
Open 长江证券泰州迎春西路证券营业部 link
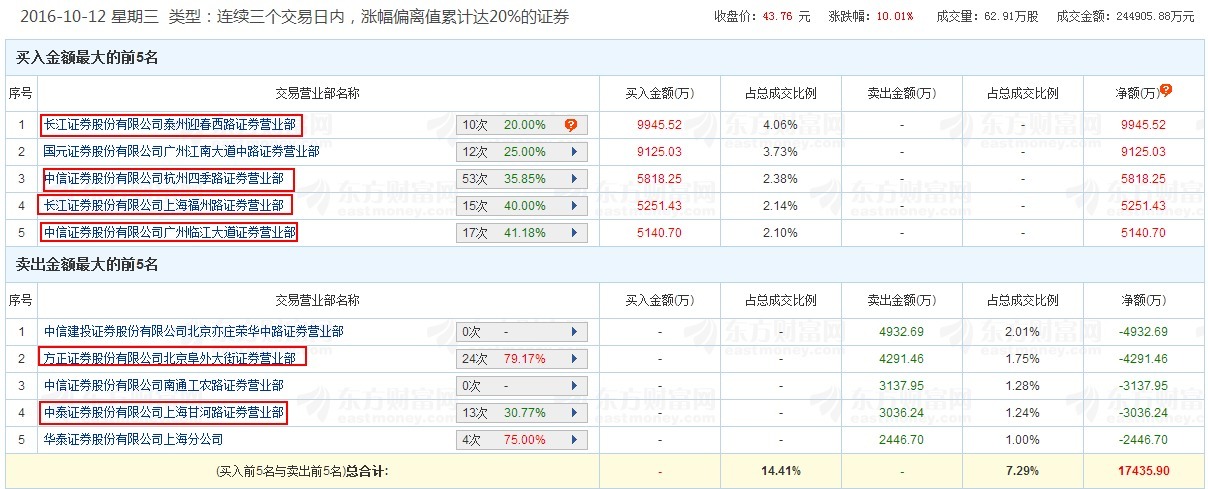(170, 125)
